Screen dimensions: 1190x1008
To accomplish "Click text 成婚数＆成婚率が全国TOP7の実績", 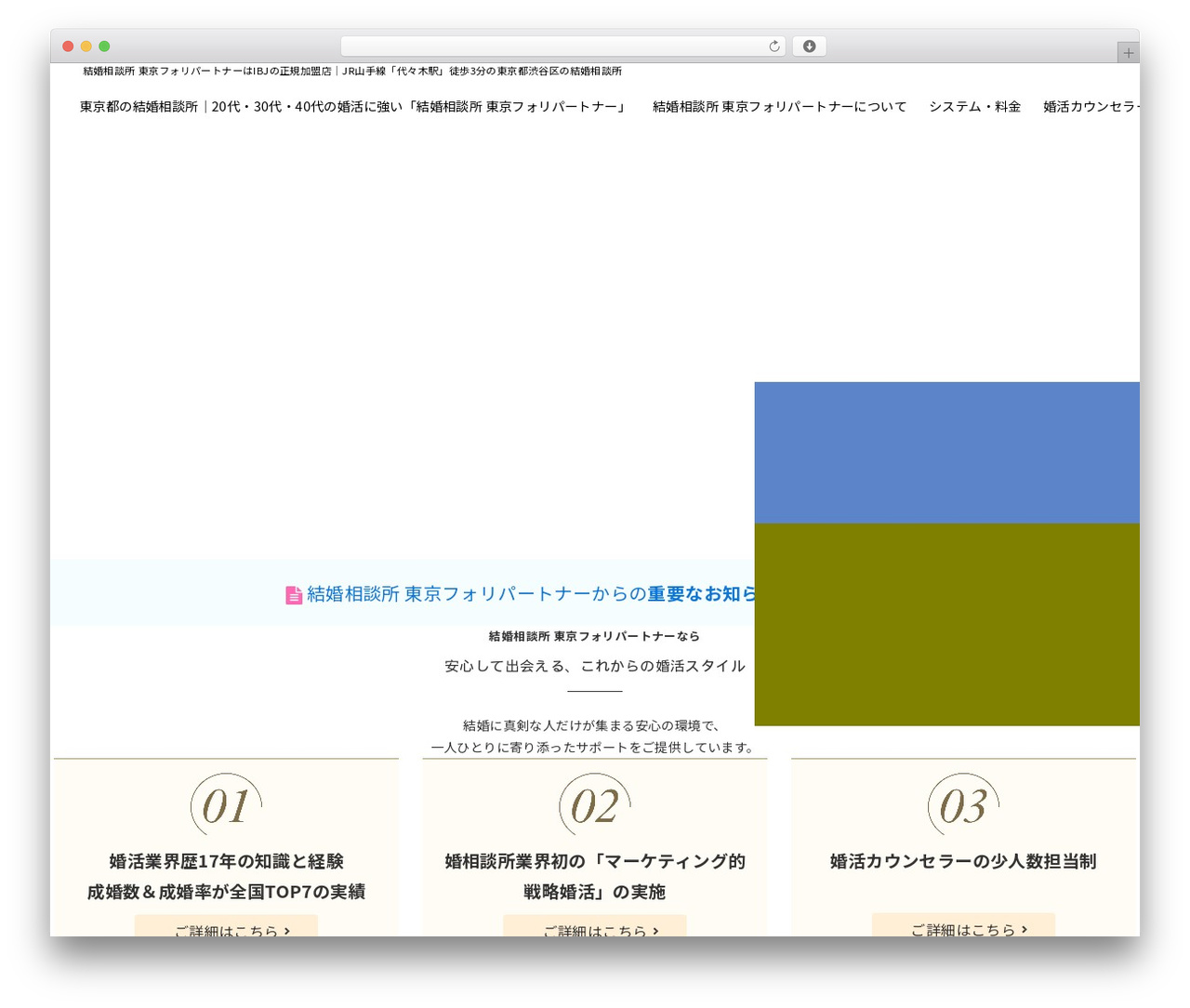I will click(226, 892).
